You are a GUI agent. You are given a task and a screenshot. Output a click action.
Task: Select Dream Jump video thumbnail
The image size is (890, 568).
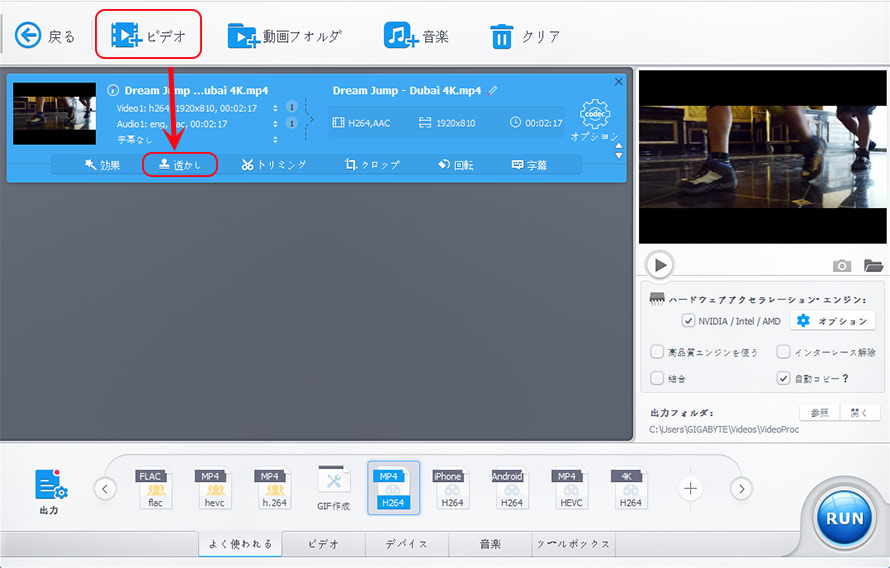[x=54, y=113]
